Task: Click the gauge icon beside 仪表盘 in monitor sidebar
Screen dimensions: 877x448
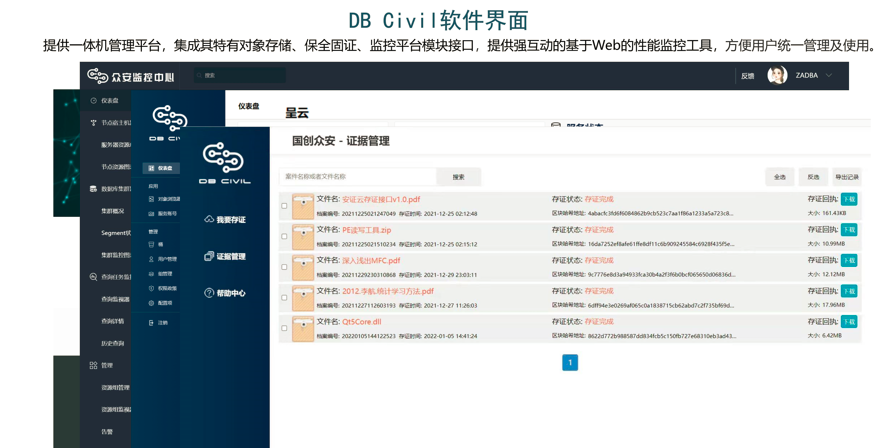Action: (93, 101)
